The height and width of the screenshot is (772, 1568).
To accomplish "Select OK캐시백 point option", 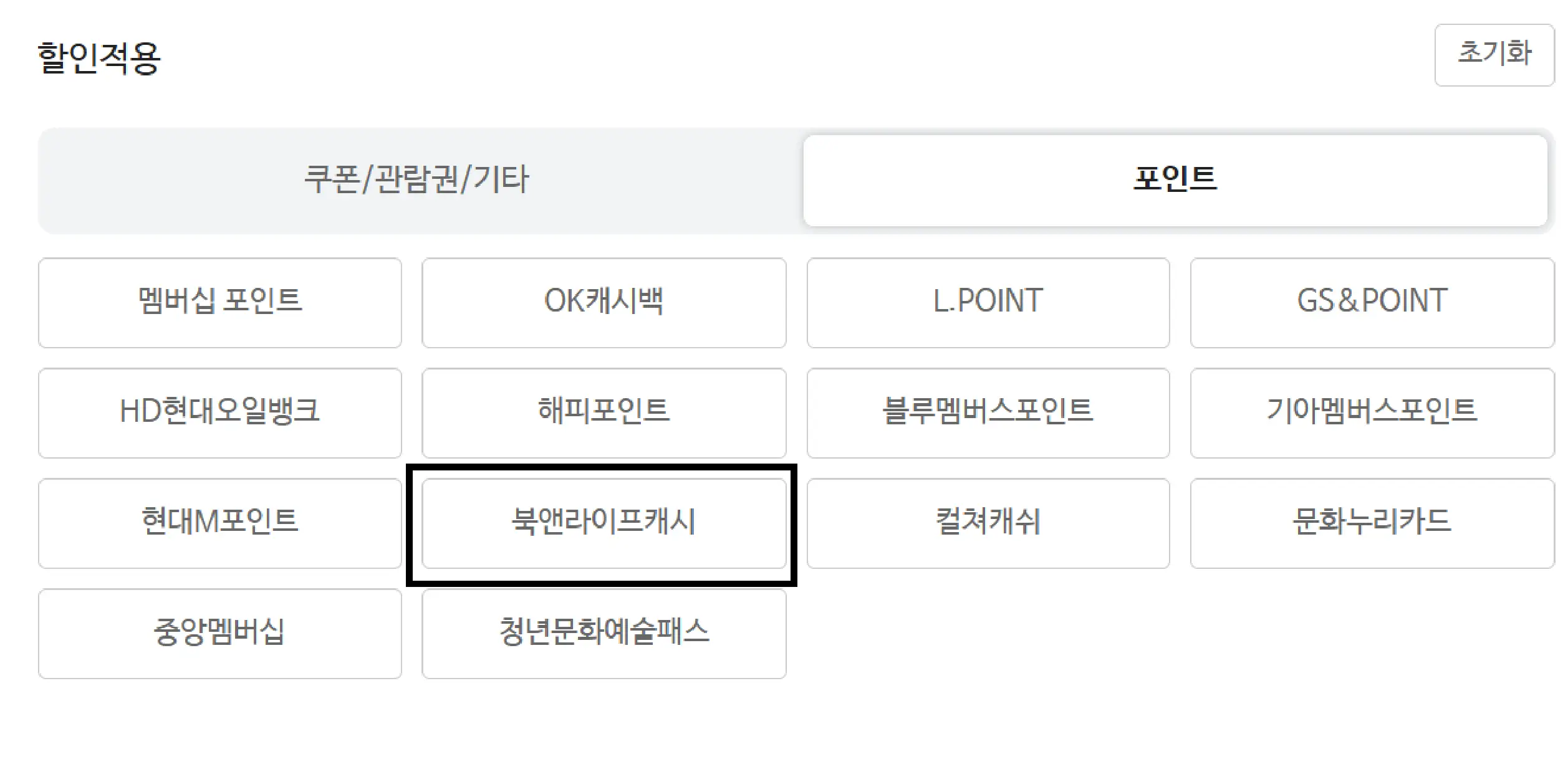I will tap(604, 303).
